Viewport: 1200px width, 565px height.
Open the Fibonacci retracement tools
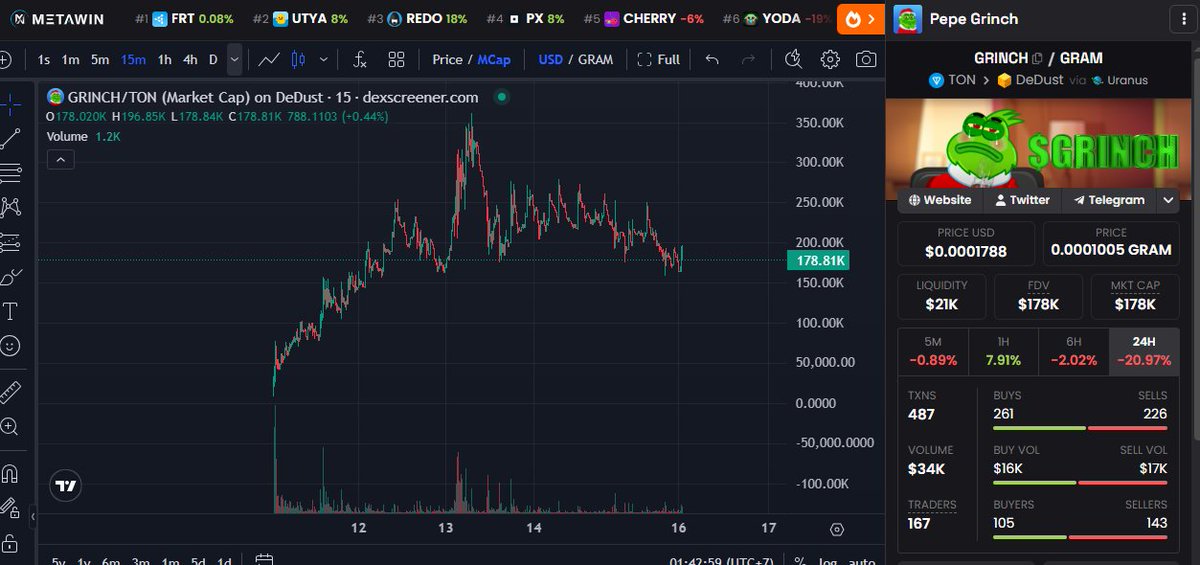pyautogui.click(x=9, y=173)
